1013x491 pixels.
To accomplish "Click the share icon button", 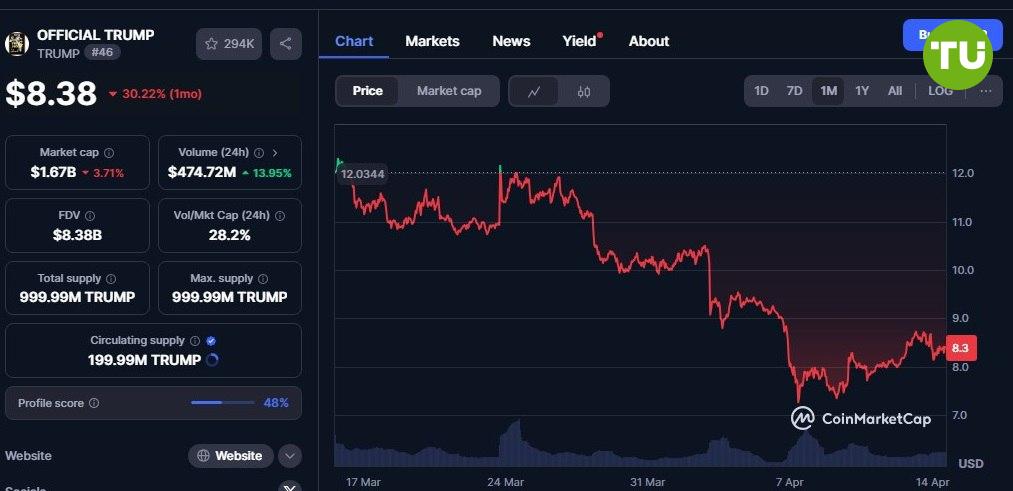I will pos(286,44).
